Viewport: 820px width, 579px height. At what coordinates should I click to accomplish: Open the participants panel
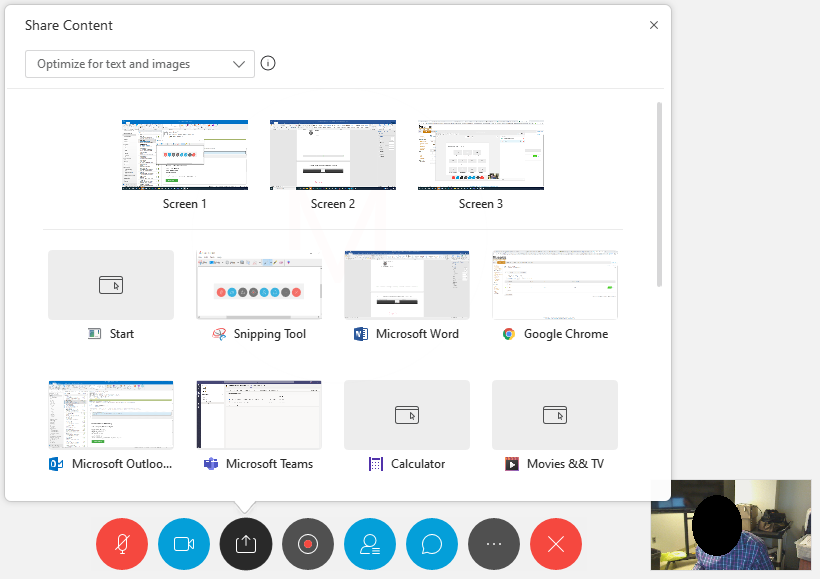(370, 544)
